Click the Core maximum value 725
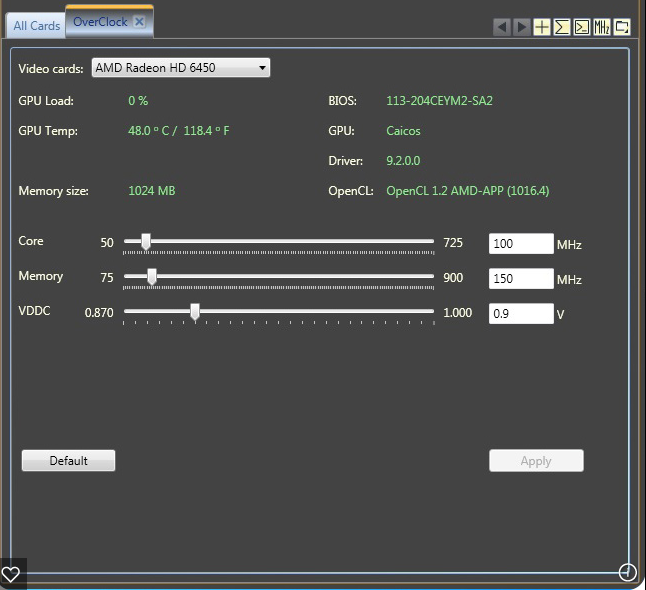This screenshot has width=646, height=590. click(453, 243)
